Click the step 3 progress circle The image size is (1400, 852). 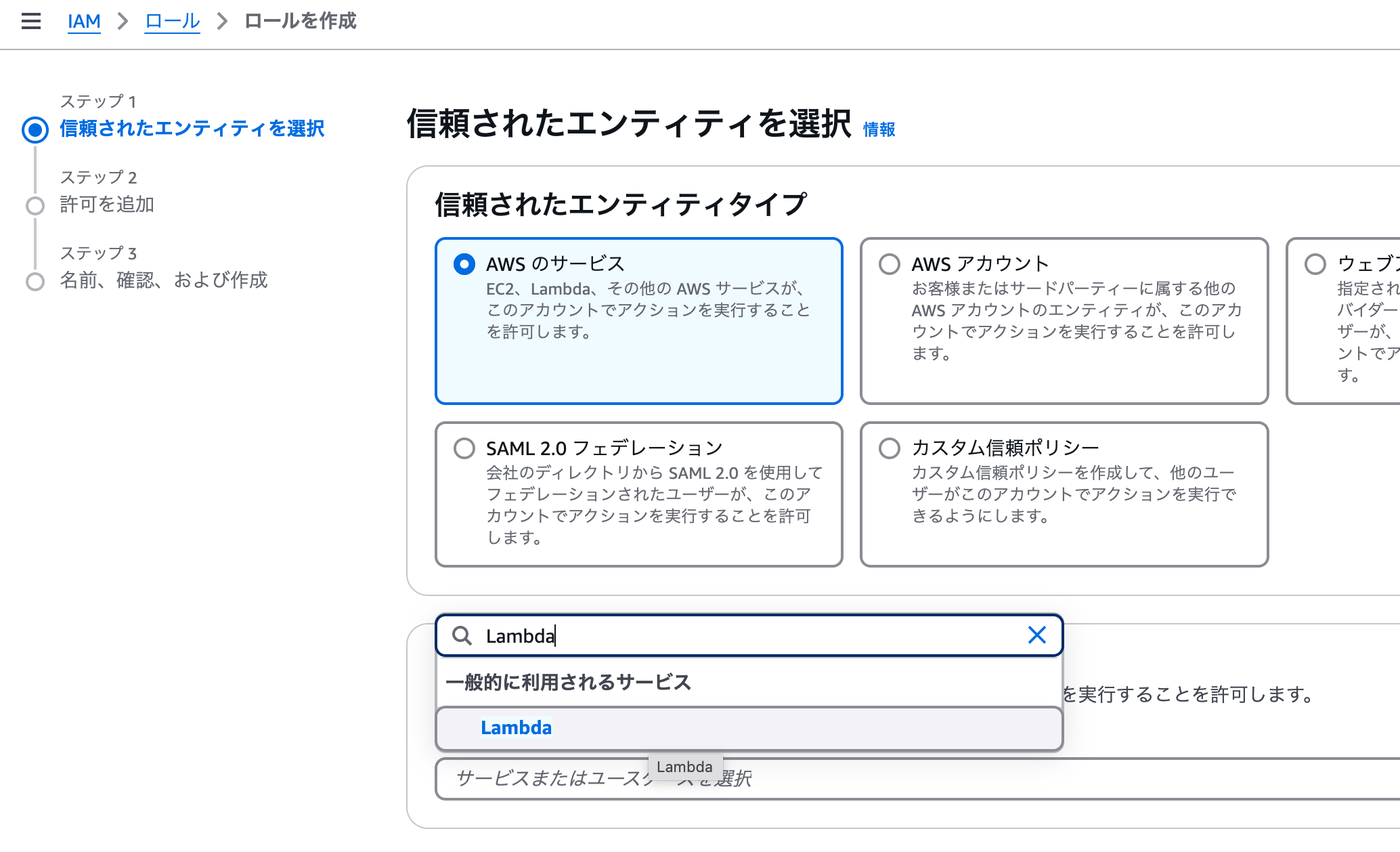coord(34,281)
